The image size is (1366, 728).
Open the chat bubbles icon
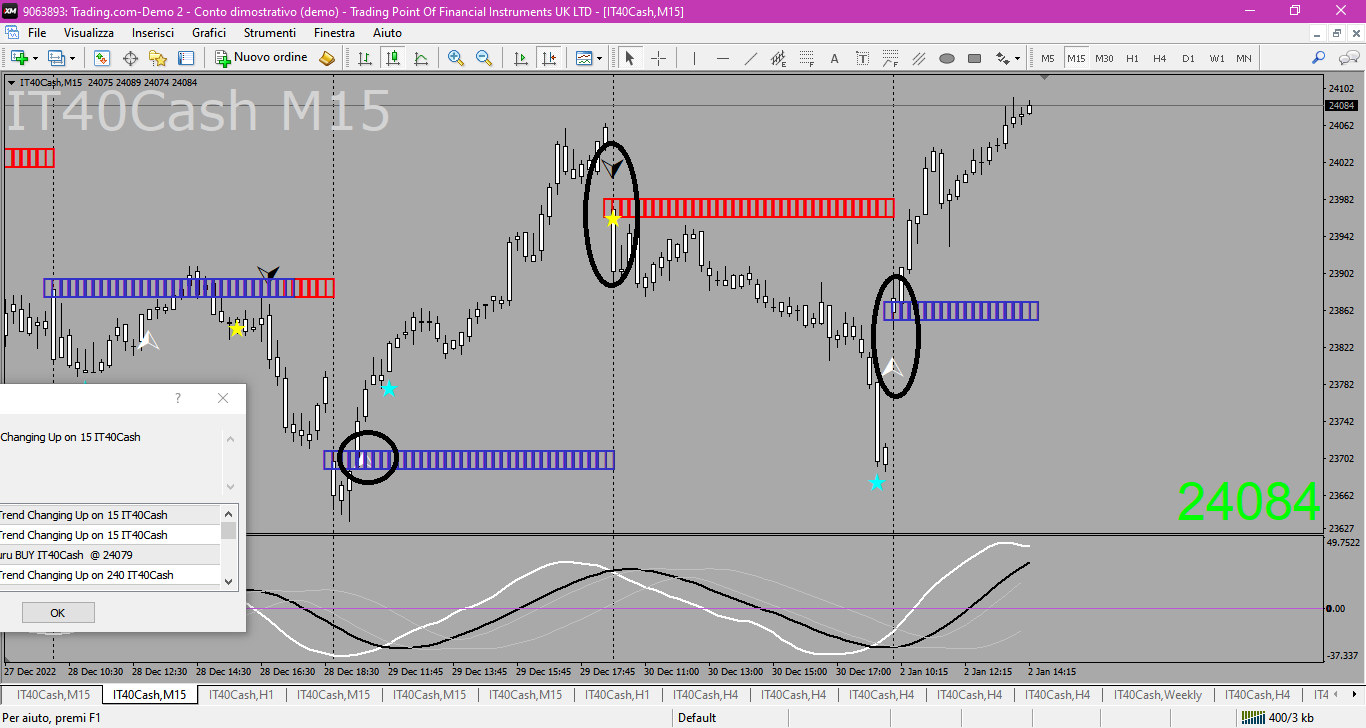point(1347,58)
